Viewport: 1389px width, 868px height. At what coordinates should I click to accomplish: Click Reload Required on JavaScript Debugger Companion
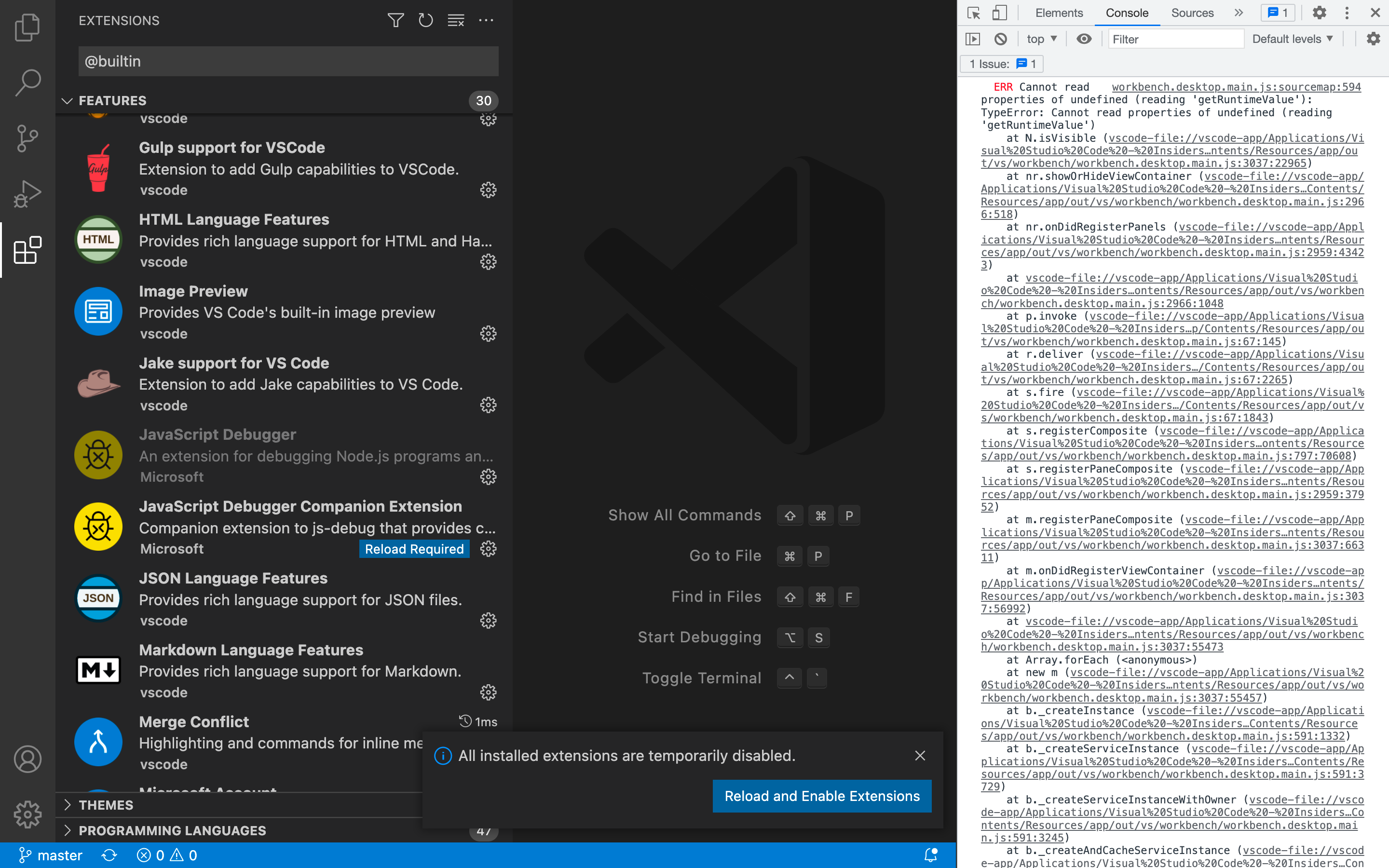pyautogui.click(x=414, y=549)
